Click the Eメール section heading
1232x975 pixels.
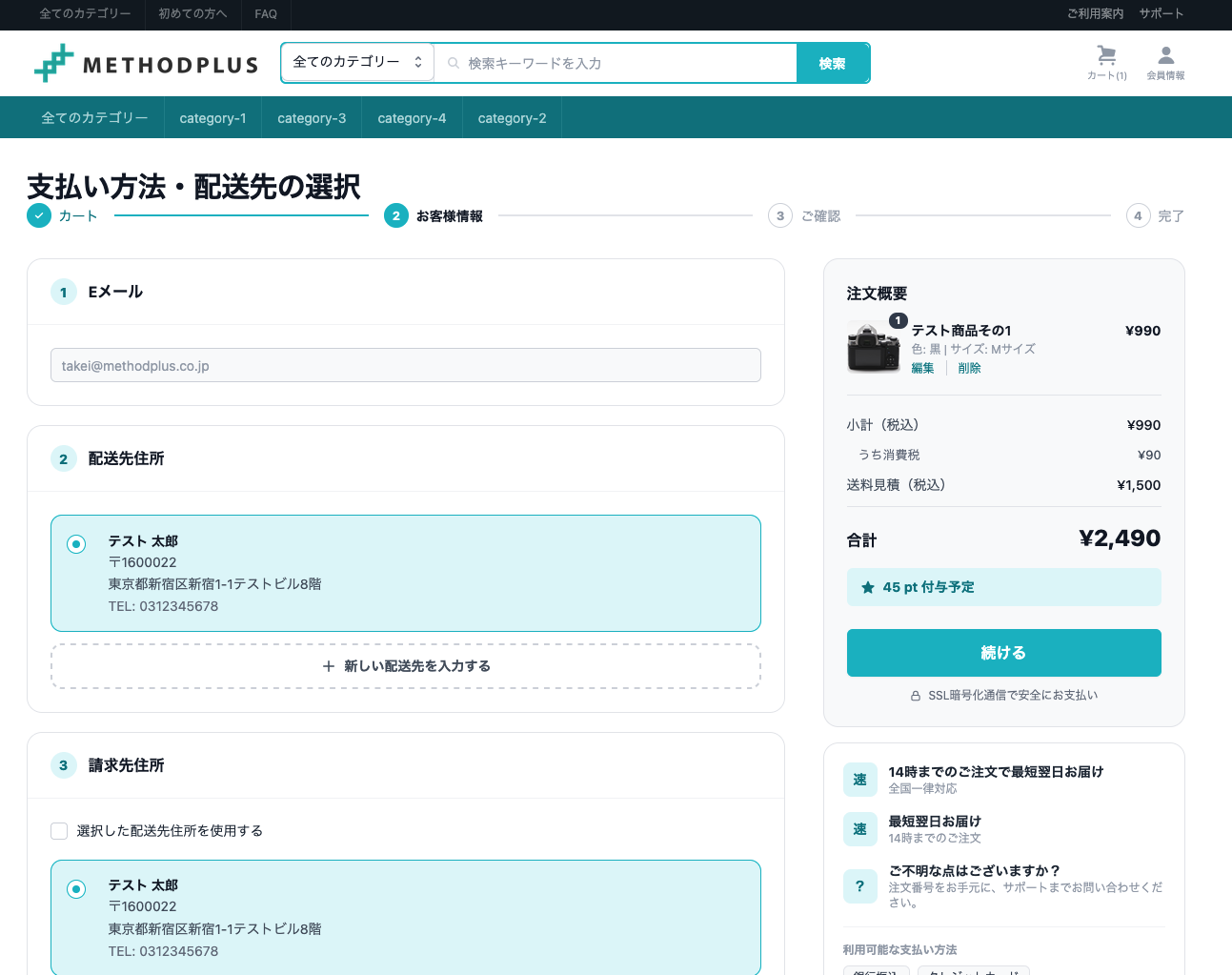[115, 292]
